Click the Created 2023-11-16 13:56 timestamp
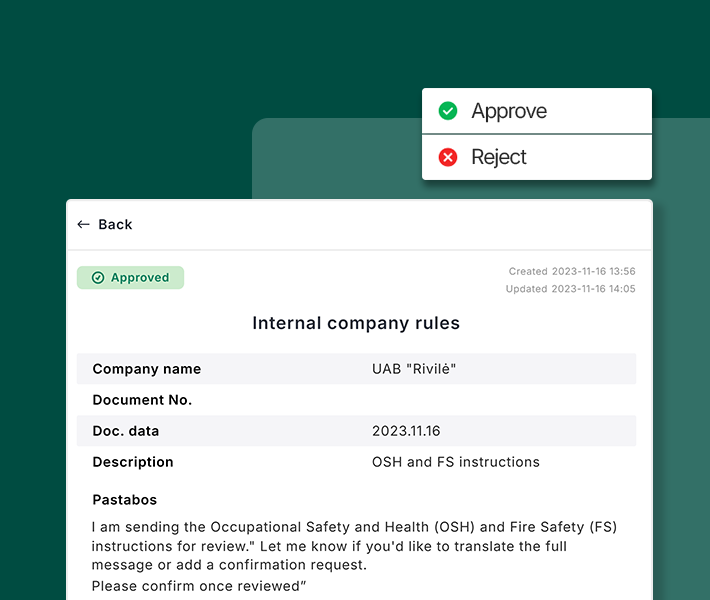Screen dimensions: 710x600 572,271
